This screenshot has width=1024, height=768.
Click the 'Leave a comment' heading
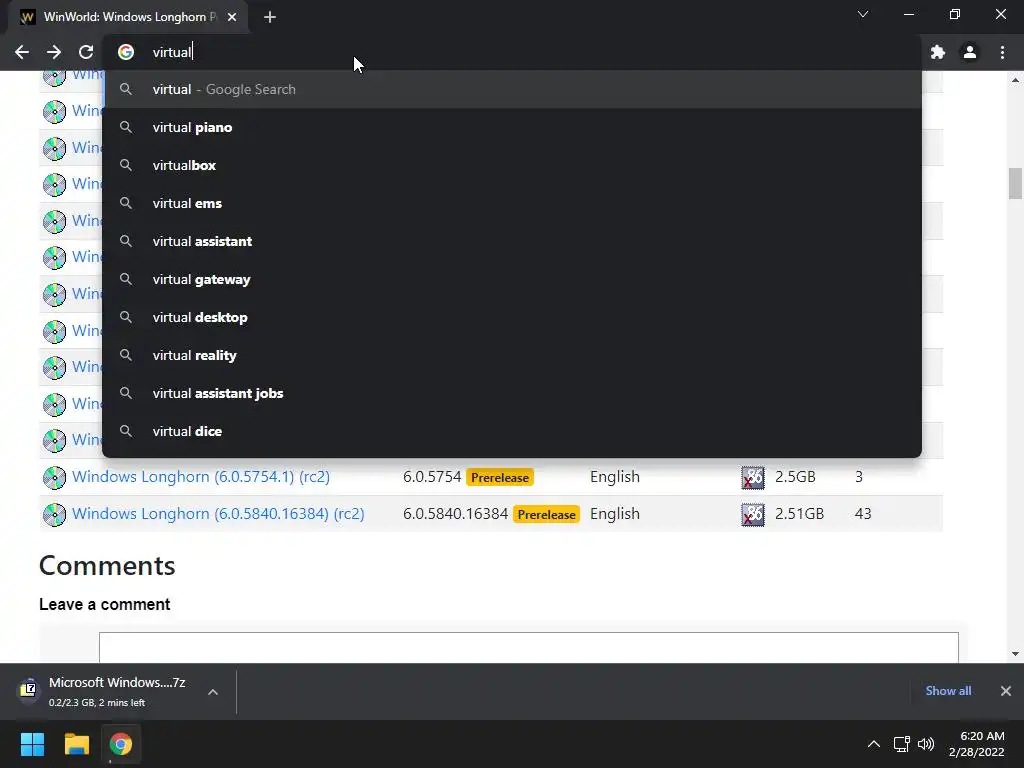tap(104, 604)
